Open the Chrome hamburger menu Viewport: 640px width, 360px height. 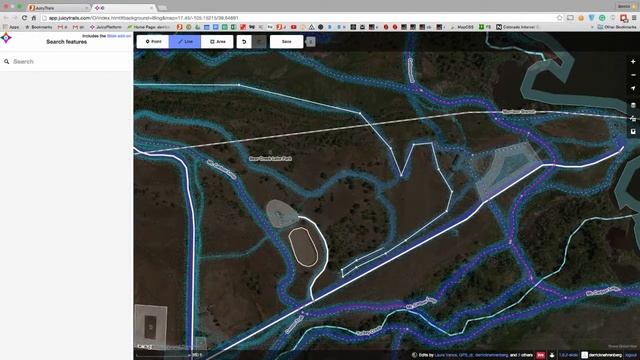pyautogui.click(x=634, y=18)
